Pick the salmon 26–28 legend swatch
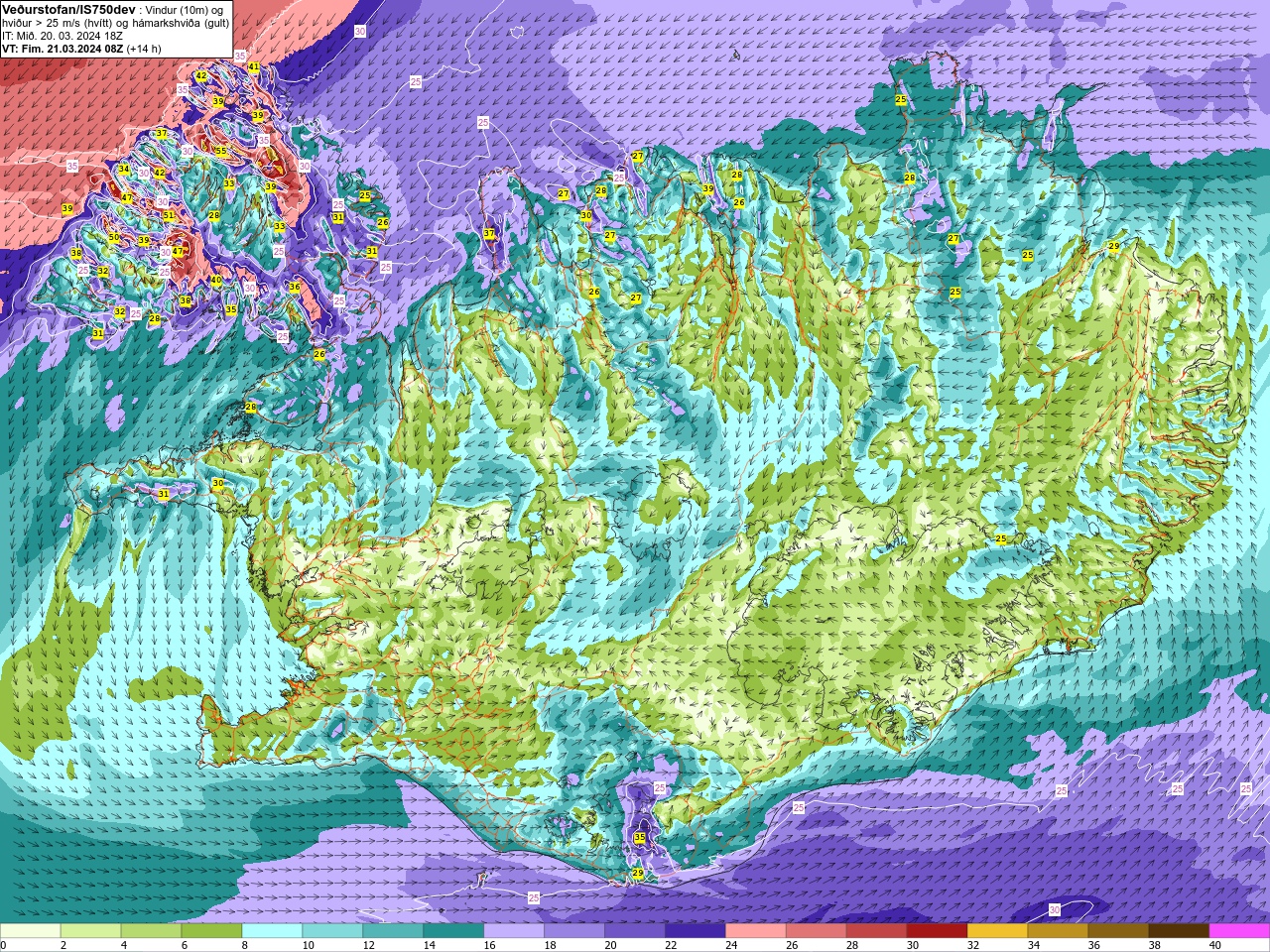The height and width of the screenshot is (952, 1270). tap(818, 931)
